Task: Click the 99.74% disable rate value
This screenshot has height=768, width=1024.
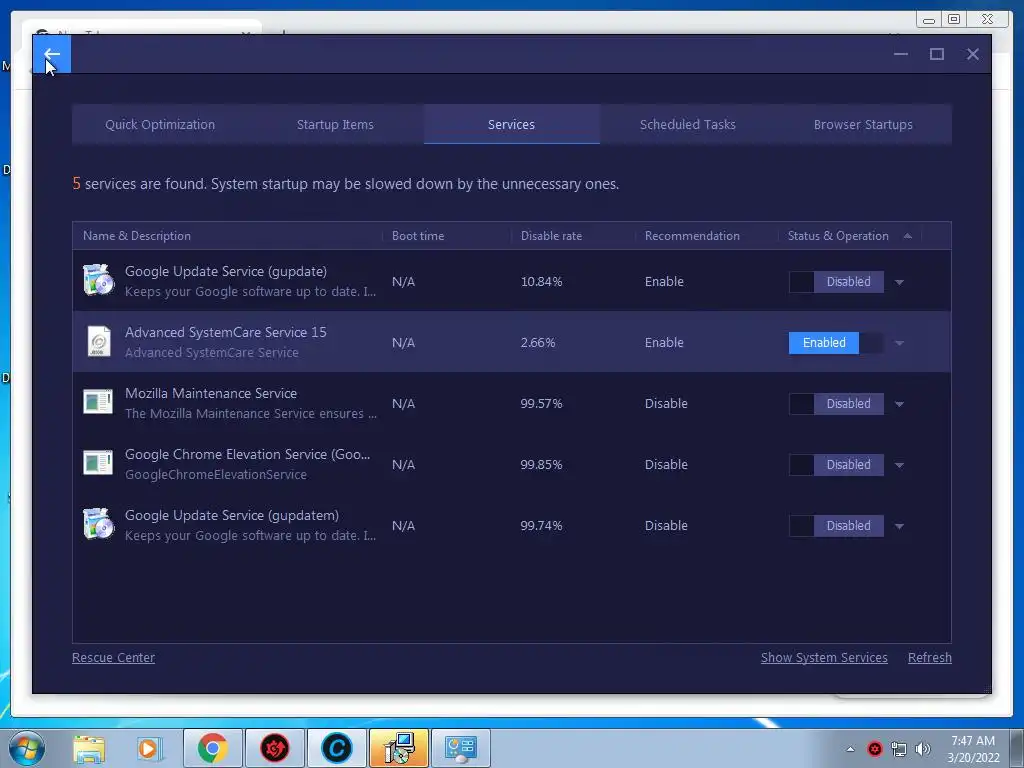Action: [541, 526]
